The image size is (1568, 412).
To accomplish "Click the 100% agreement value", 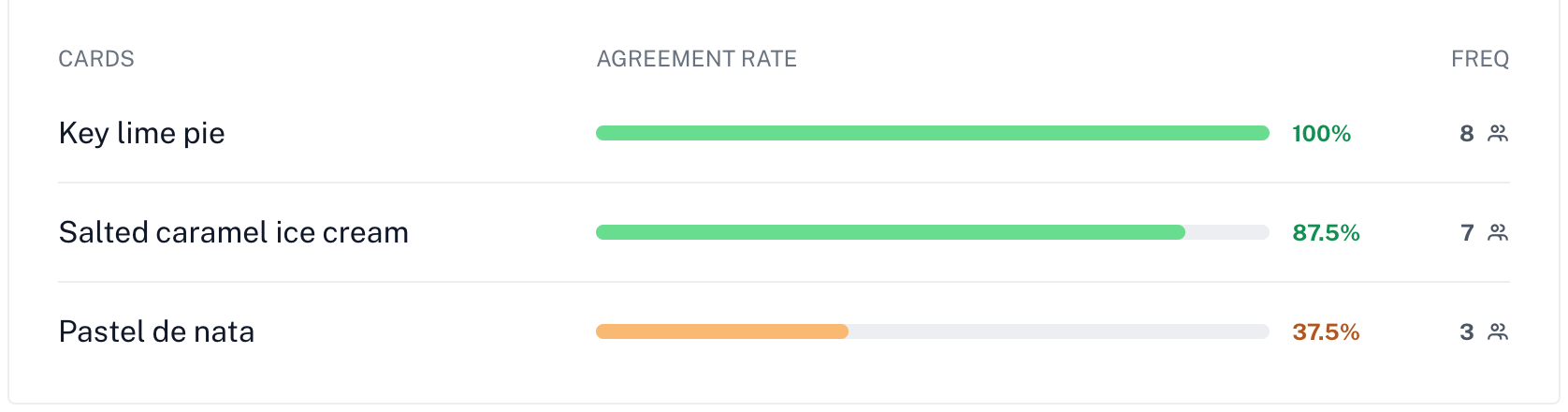I will click(x=1321, y=134).
